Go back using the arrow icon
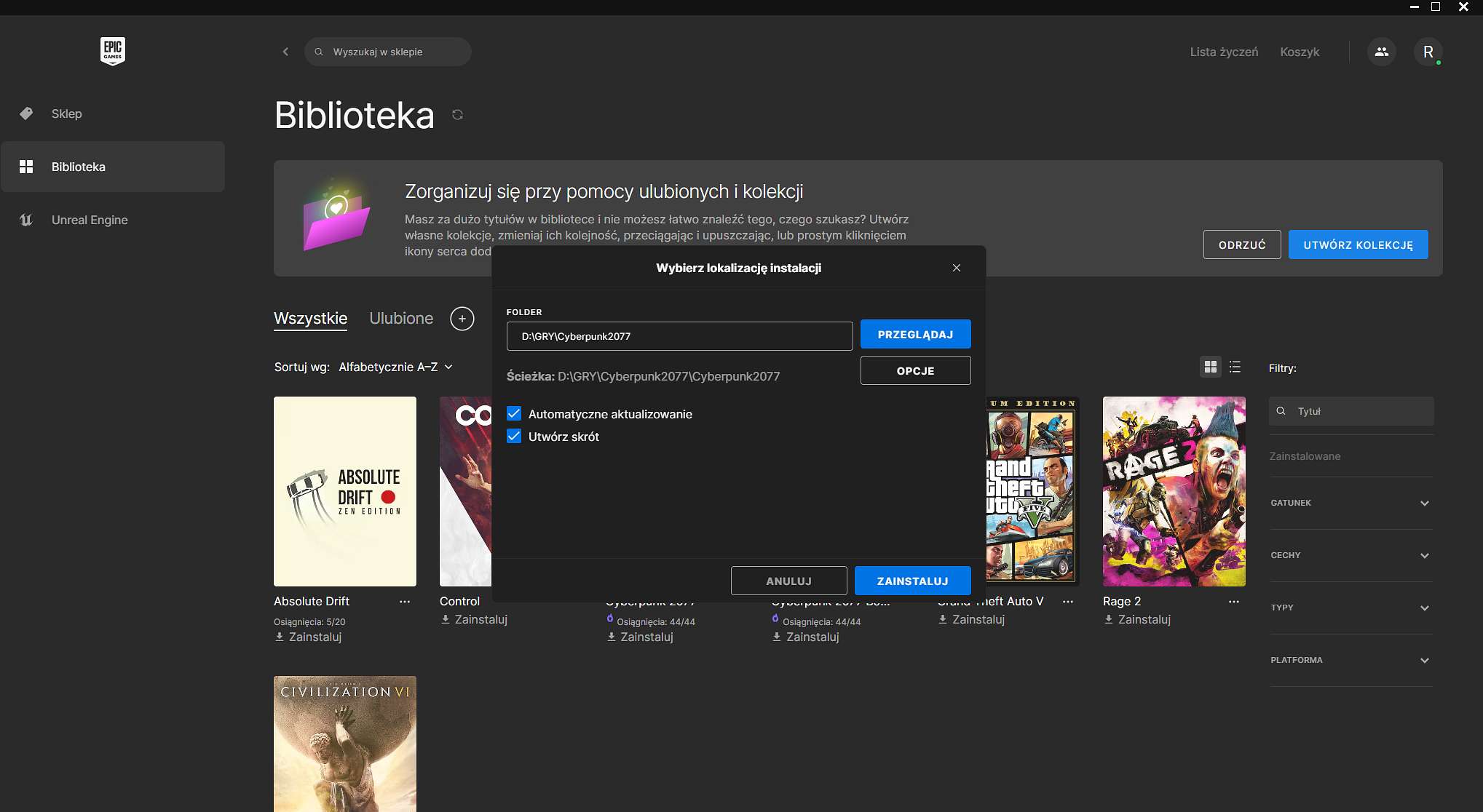 [285, 52]
